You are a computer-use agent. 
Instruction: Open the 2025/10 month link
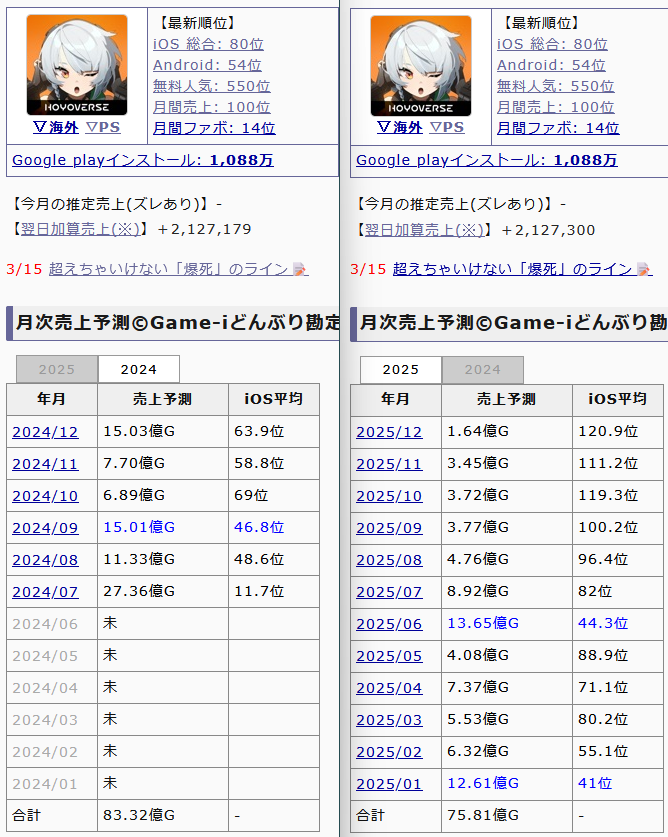[x=389, y=496]
